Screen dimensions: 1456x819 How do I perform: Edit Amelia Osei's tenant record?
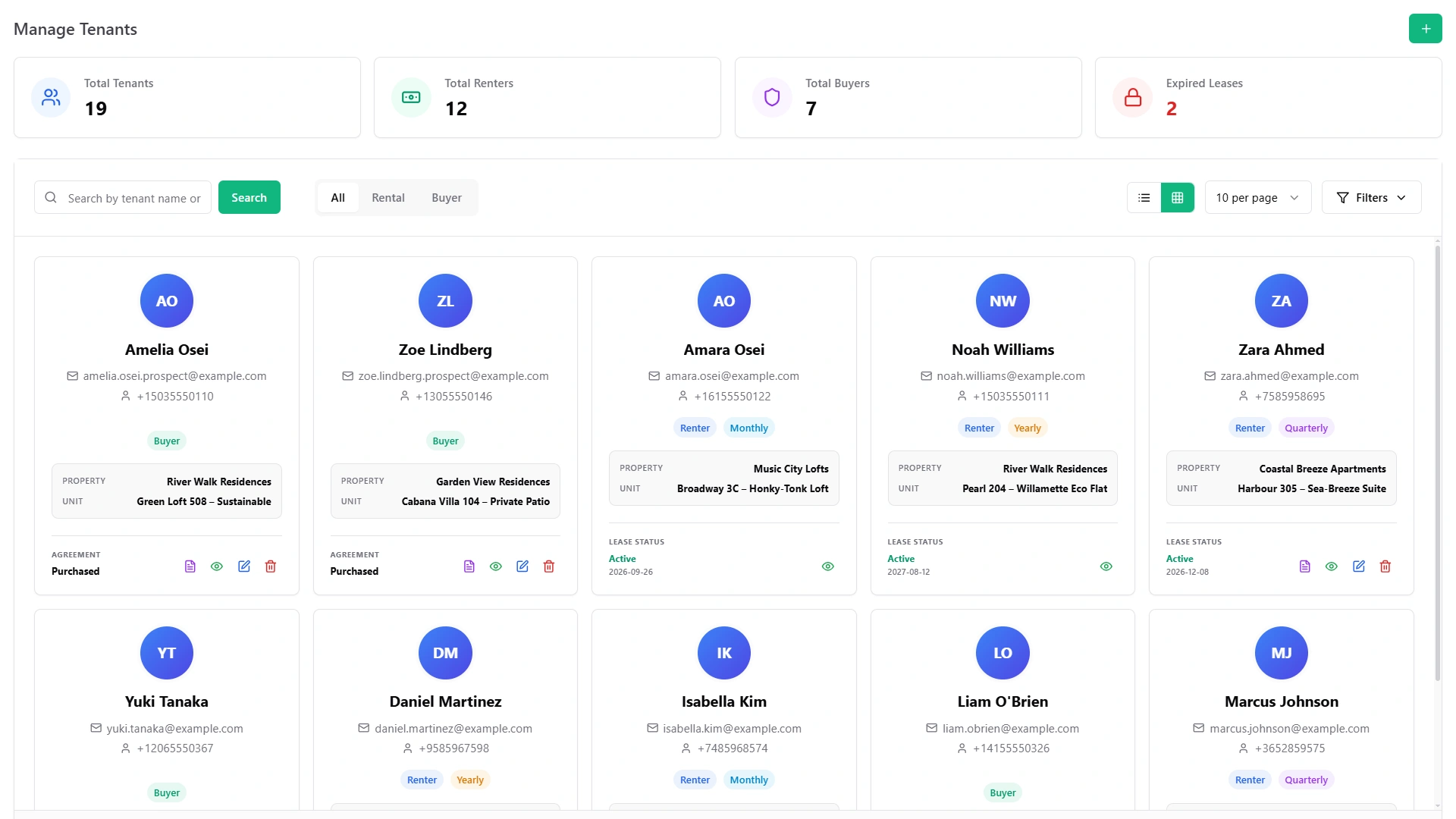click(244, 566)
